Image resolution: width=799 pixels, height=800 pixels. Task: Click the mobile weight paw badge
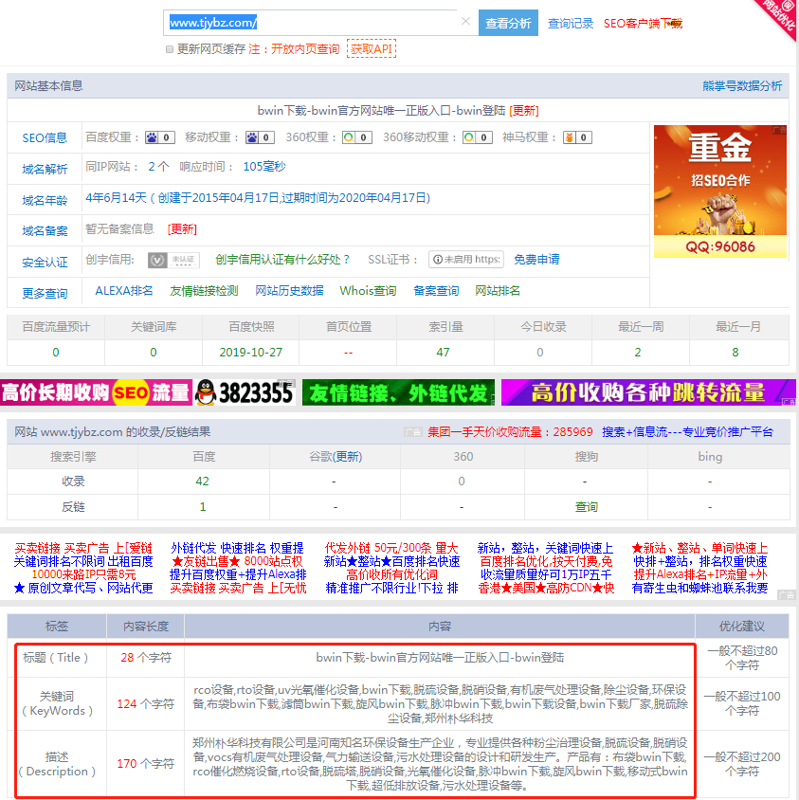[x=260, y=137]
